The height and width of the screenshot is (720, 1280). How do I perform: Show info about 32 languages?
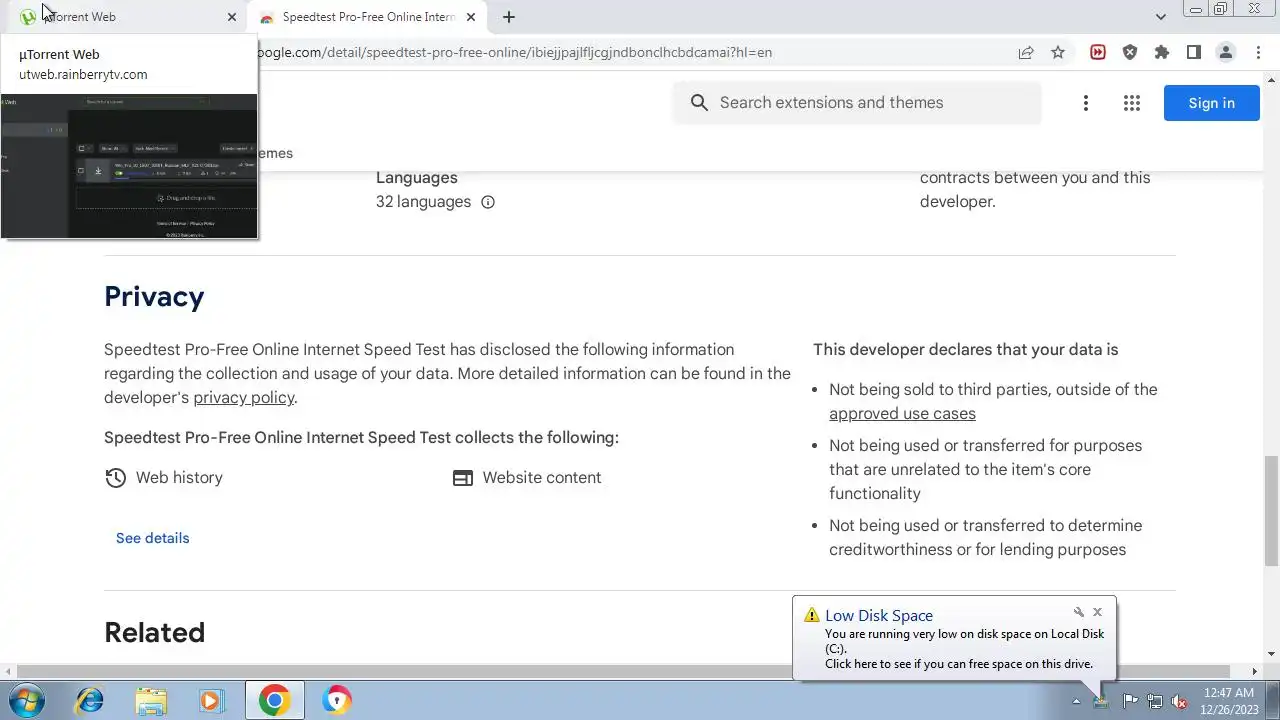[x=488, y=202]
